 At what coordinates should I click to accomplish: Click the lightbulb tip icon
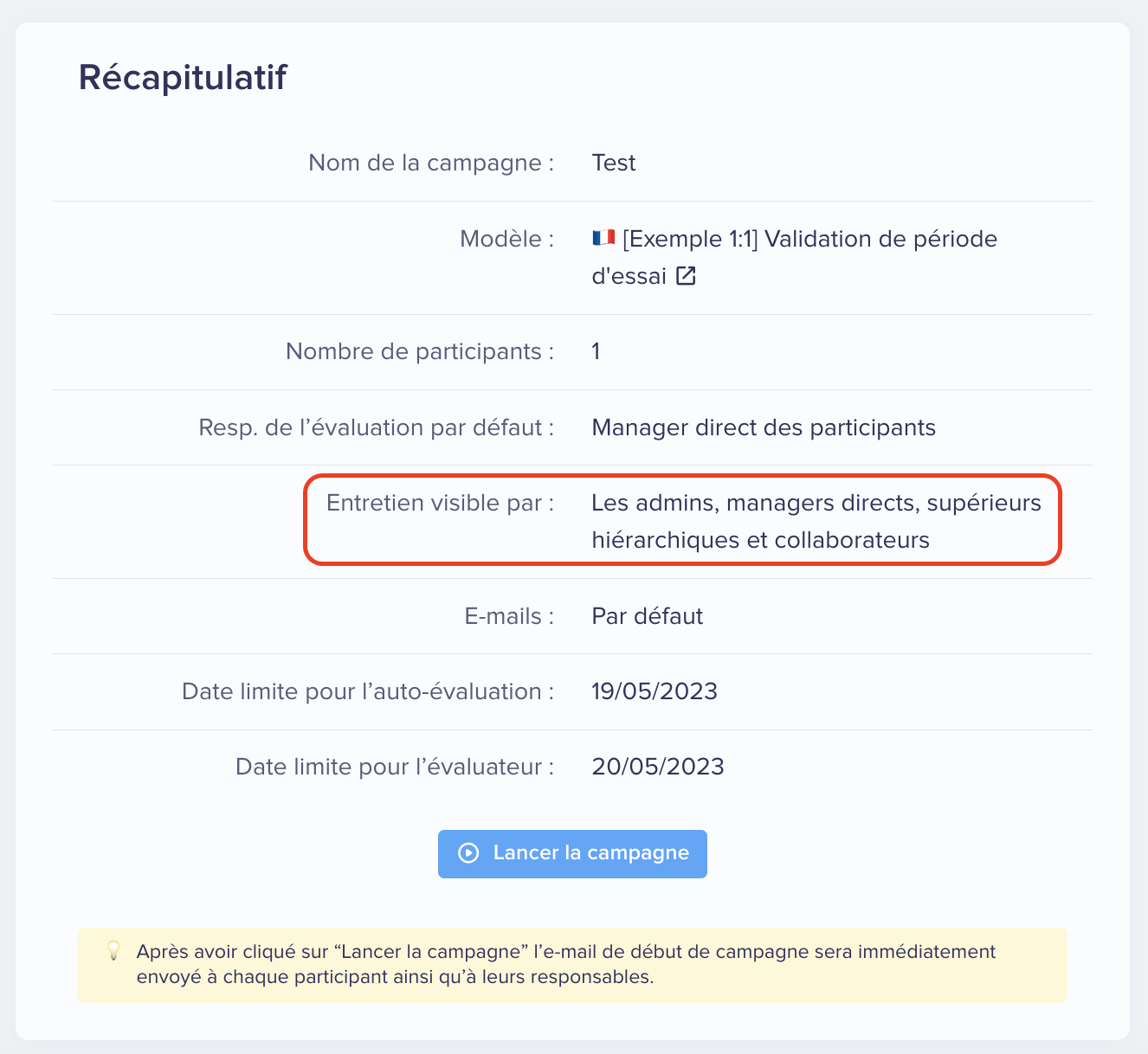pyautogui.click(x=113, y=952)
